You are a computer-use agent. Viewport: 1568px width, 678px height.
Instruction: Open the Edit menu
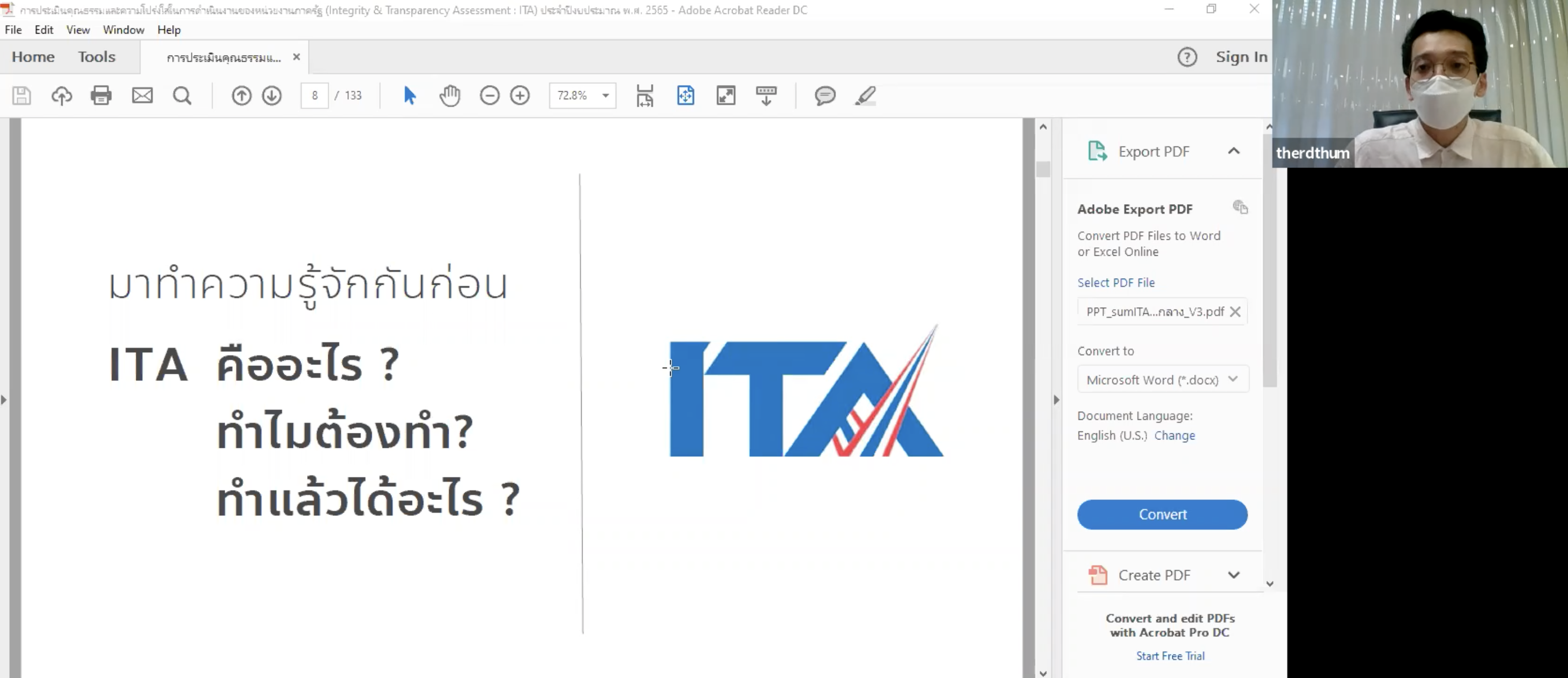(44, 30)
